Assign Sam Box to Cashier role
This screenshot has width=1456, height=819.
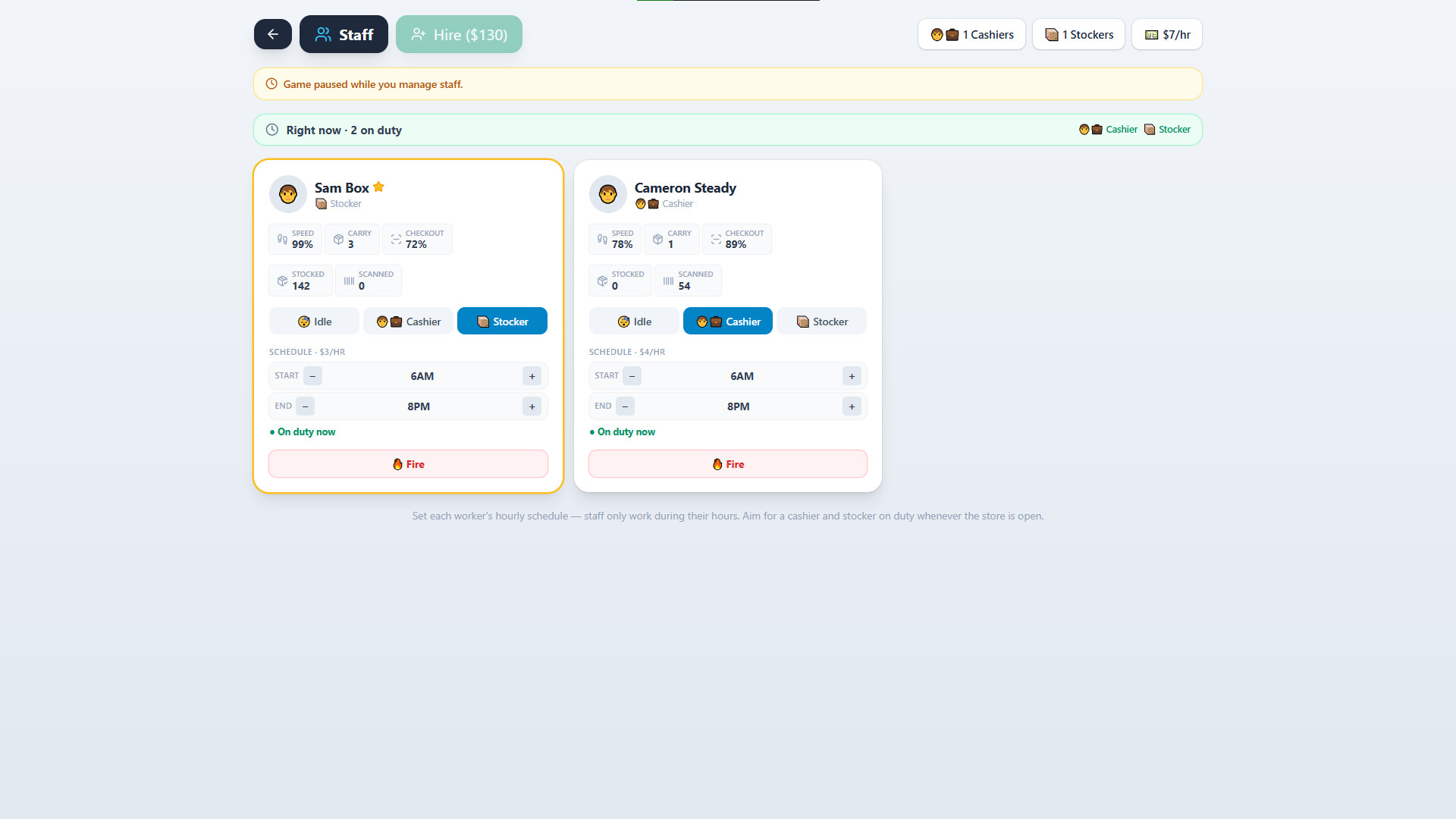(x=408, y=321)
